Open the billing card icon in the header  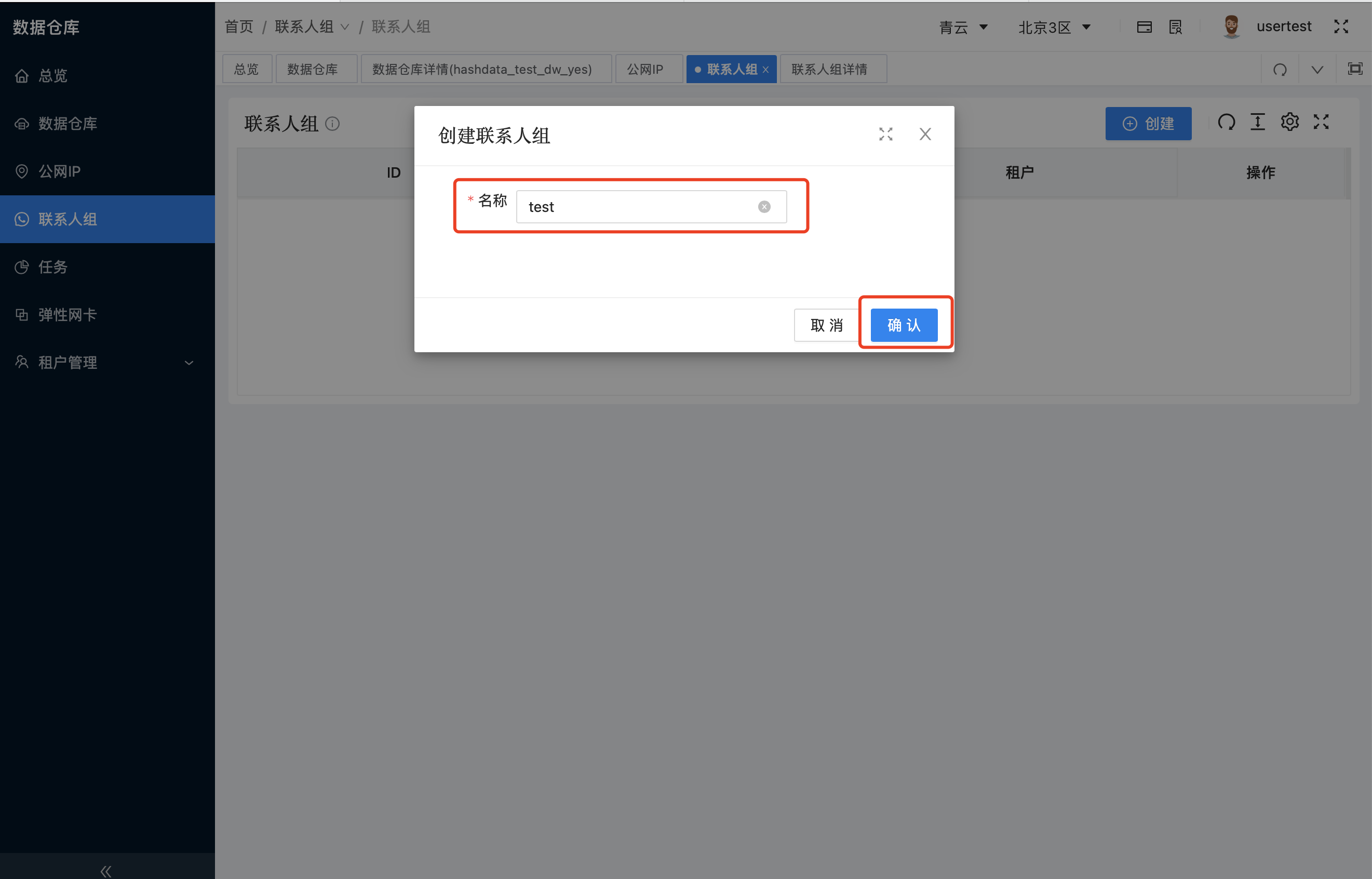pyautogui.click(x=1145, y=26)
